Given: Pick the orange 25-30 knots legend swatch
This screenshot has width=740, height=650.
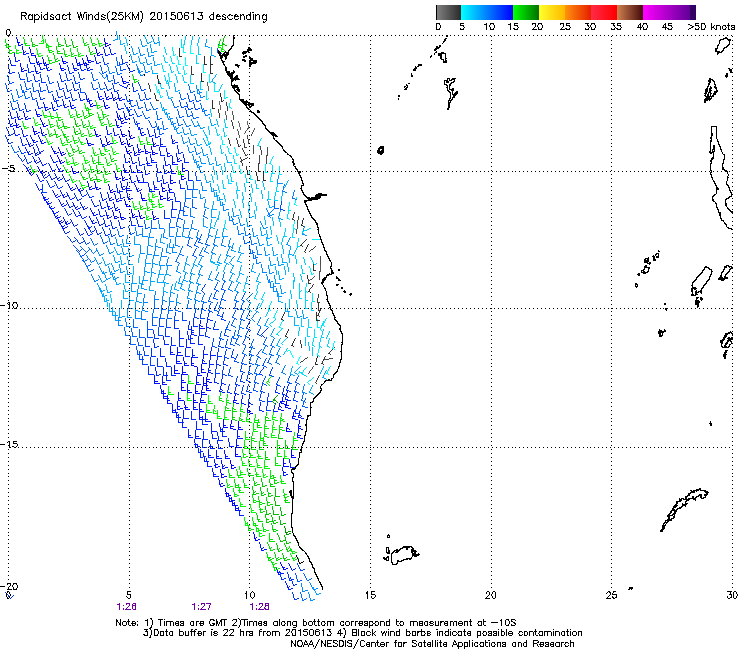Looking at the screenshot, I should click(578, 12).
